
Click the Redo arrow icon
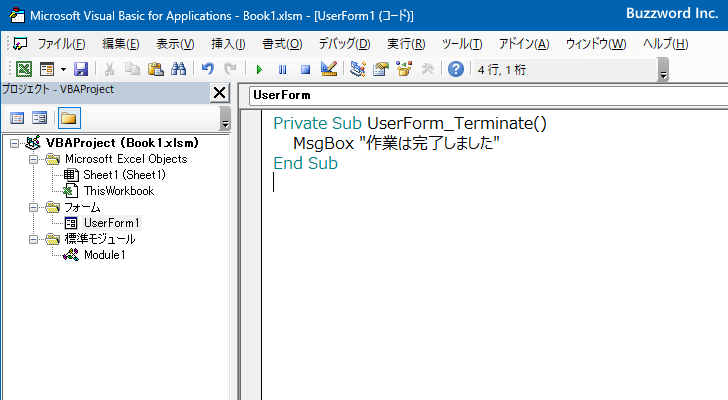(230, 70)
